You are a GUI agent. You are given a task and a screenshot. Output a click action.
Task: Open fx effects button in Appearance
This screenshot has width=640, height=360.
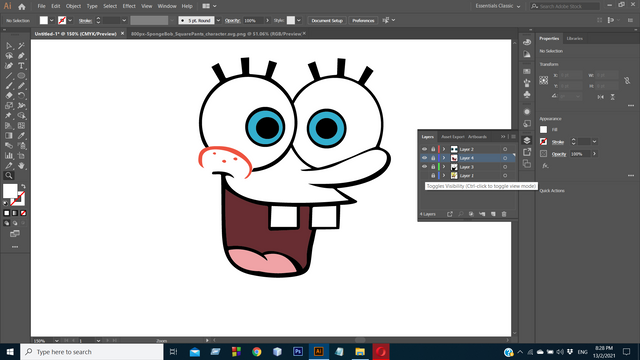(x=545, y=166)
